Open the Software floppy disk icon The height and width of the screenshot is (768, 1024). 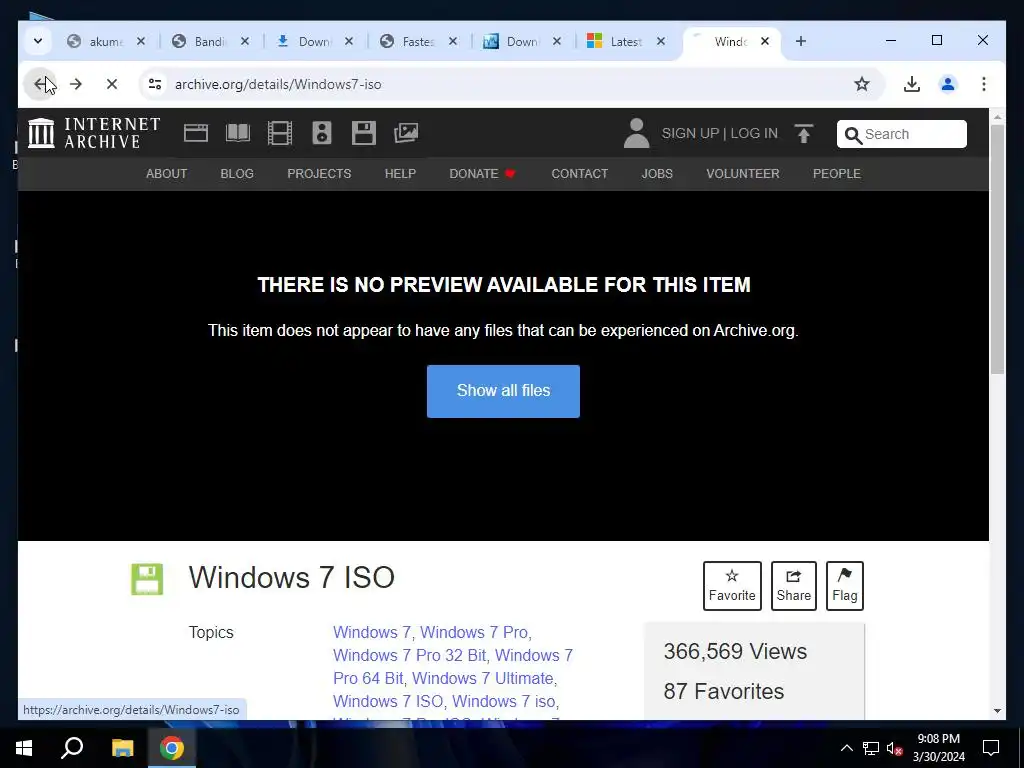(364, 133)
